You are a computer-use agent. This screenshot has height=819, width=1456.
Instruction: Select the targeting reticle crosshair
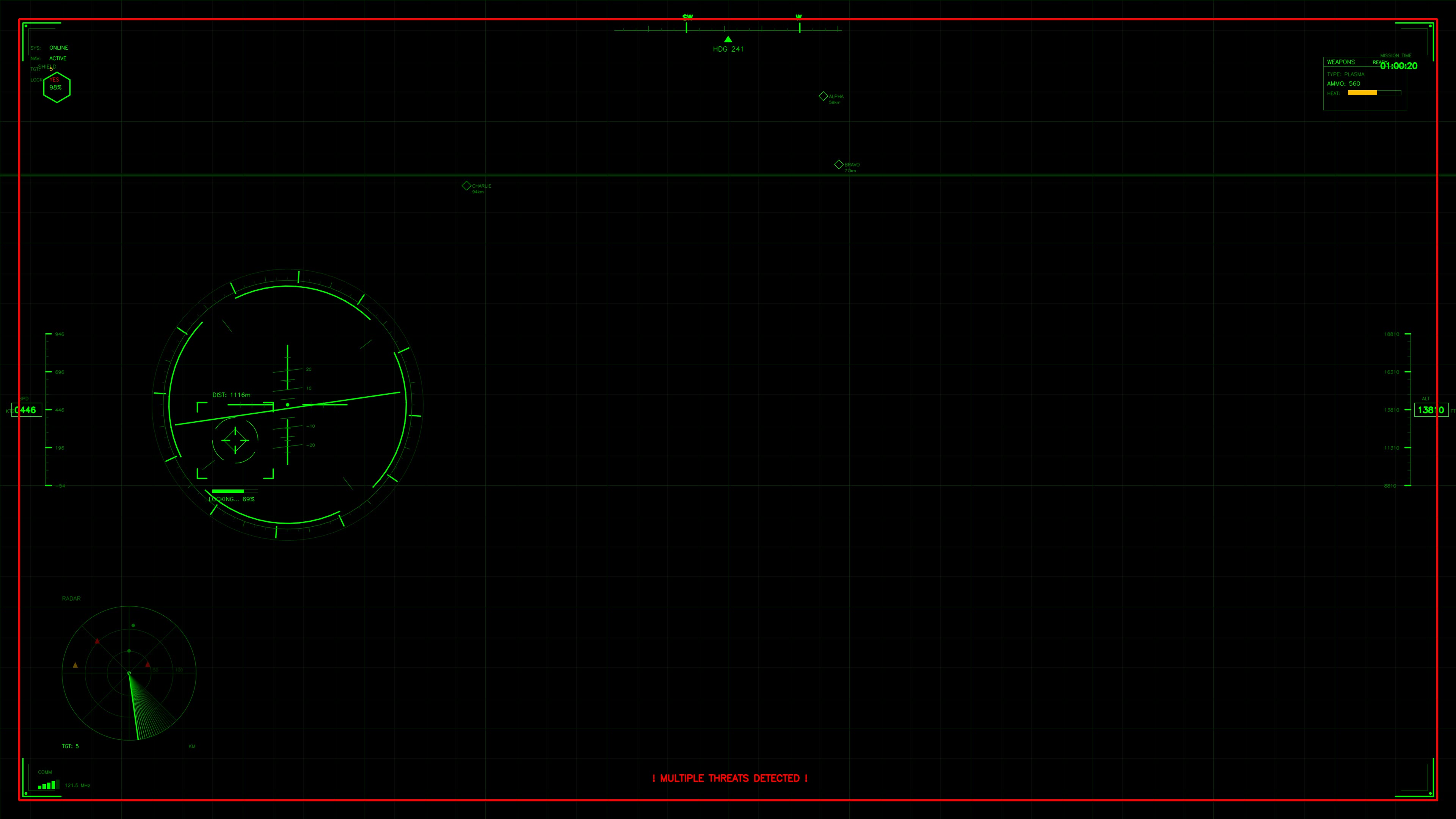click(235, 440)
